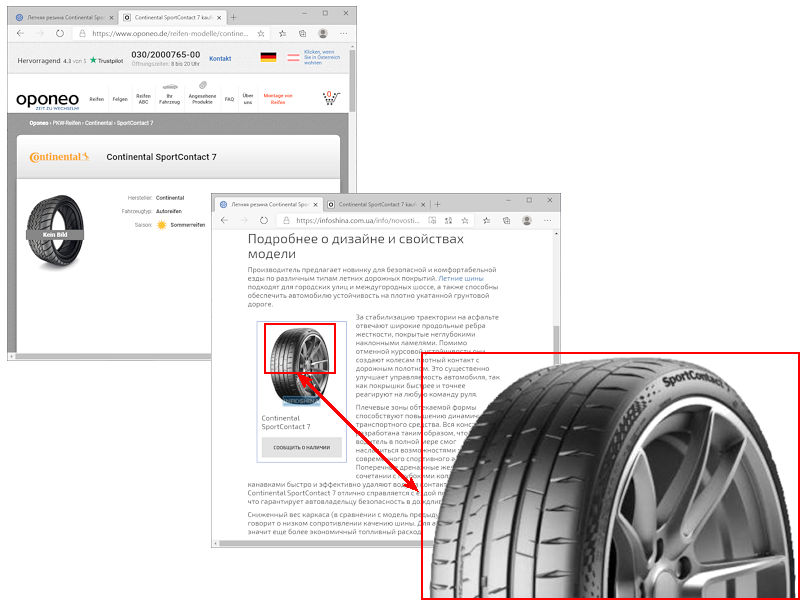The image size is (800, 600).
Task: Go back in the oponeo browser window
Action: click(x=20, y=33)
